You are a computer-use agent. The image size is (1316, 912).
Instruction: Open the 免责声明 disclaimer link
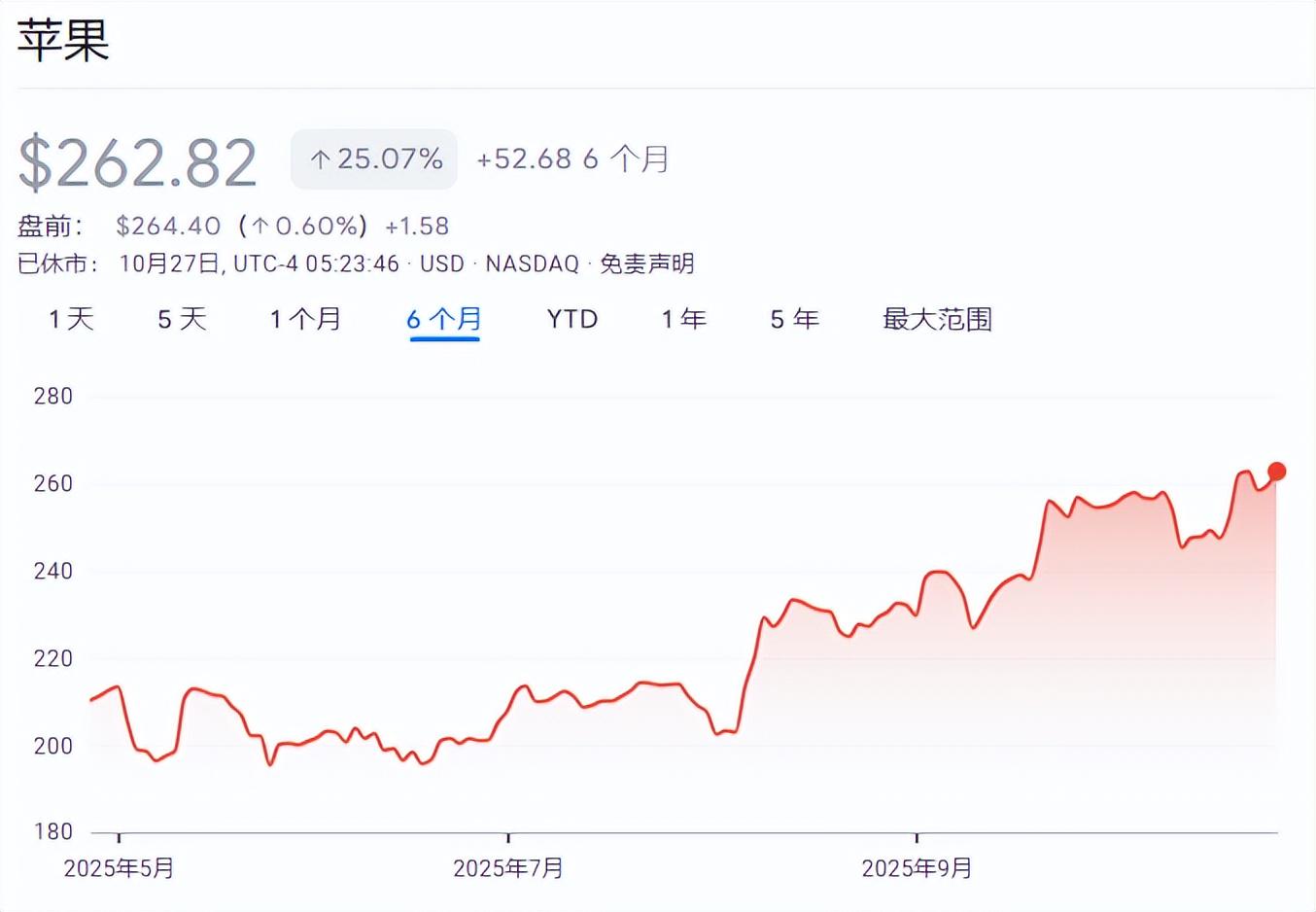(x=646, y=263)
